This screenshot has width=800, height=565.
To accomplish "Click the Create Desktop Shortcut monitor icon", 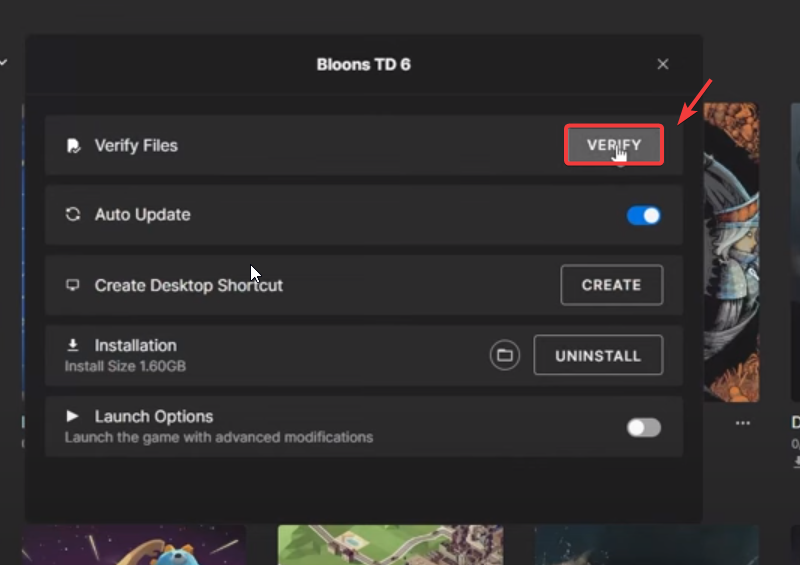I will click(72, 285).
